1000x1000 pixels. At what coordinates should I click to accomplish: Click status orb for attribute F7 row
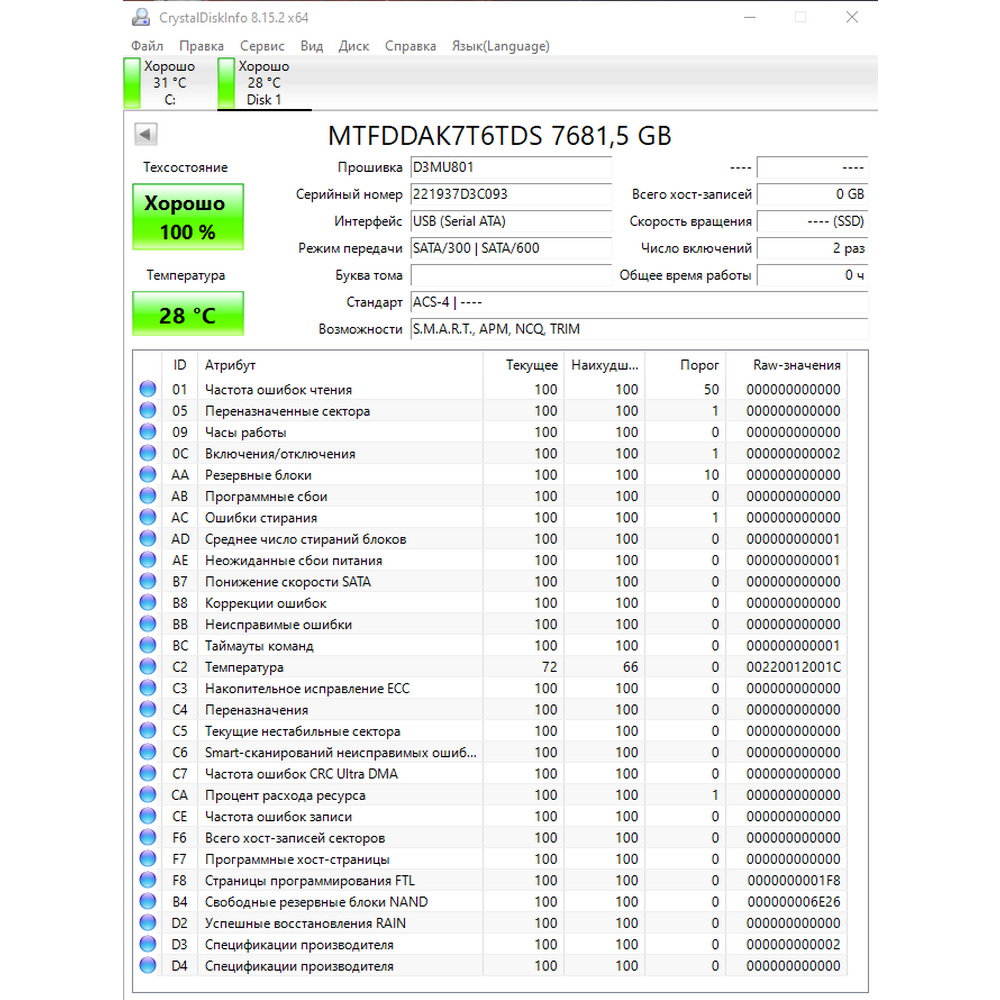pyautogui.click(x=148, y=859)
